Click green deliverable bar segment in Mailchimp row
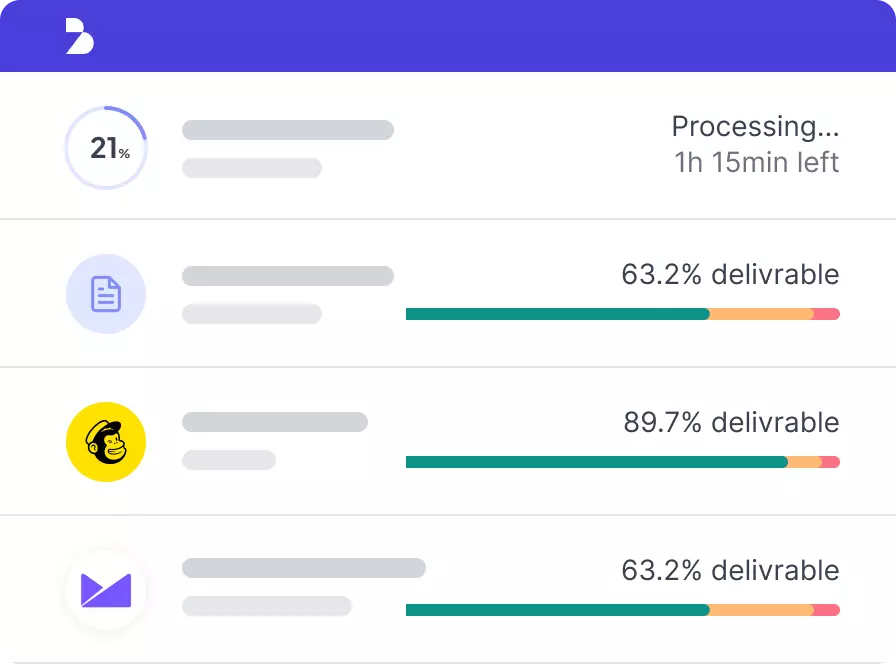This screenshot has width=896, height=664. [x=597, y=462]
